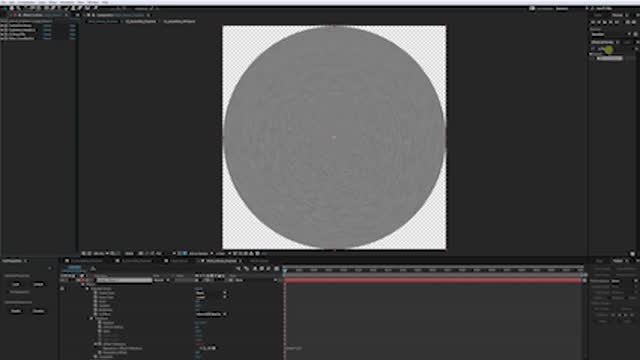Toggle mute audio in Preview panel
Screen dimensions: 640x360
tap(628, 22)
